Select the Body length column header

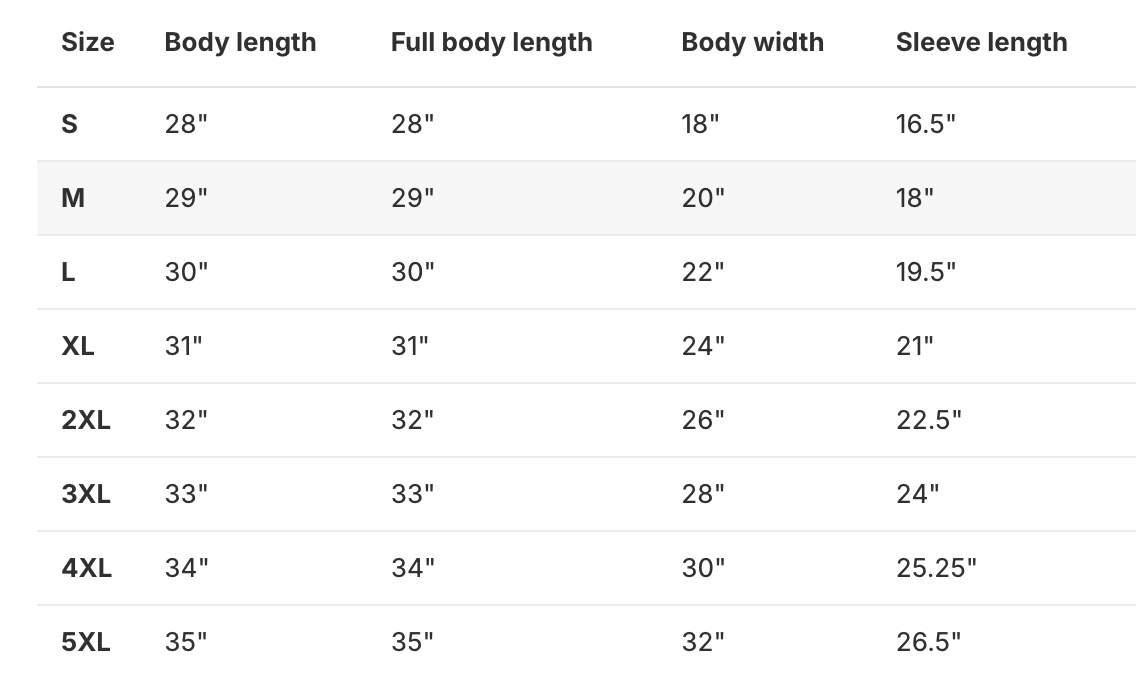coord(240,42)
